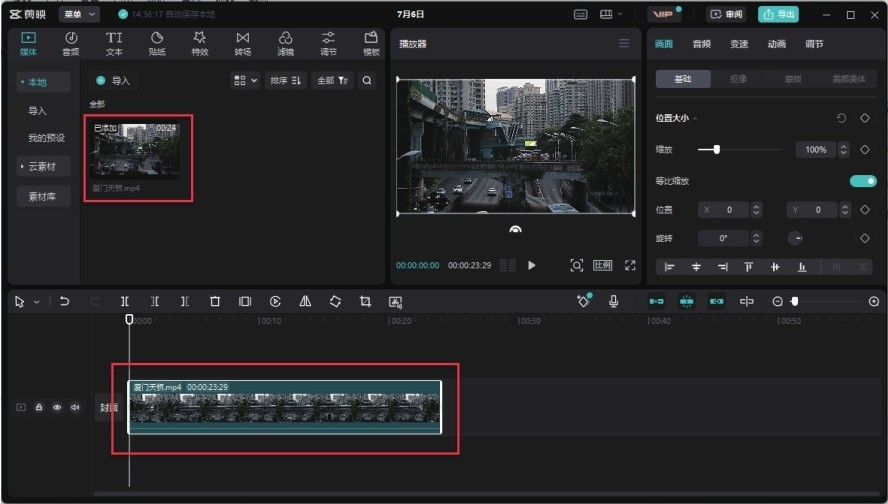
Task: Open the 音频 audio library in the top-left toolbar
Action: pos(71,44)
